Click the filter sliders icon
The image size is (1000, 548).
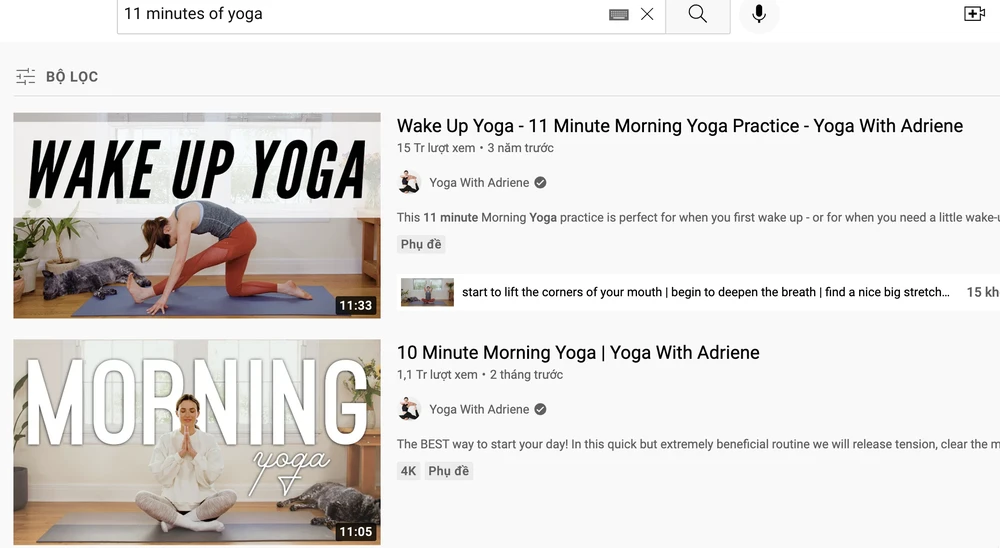click(x=26, y=77)
